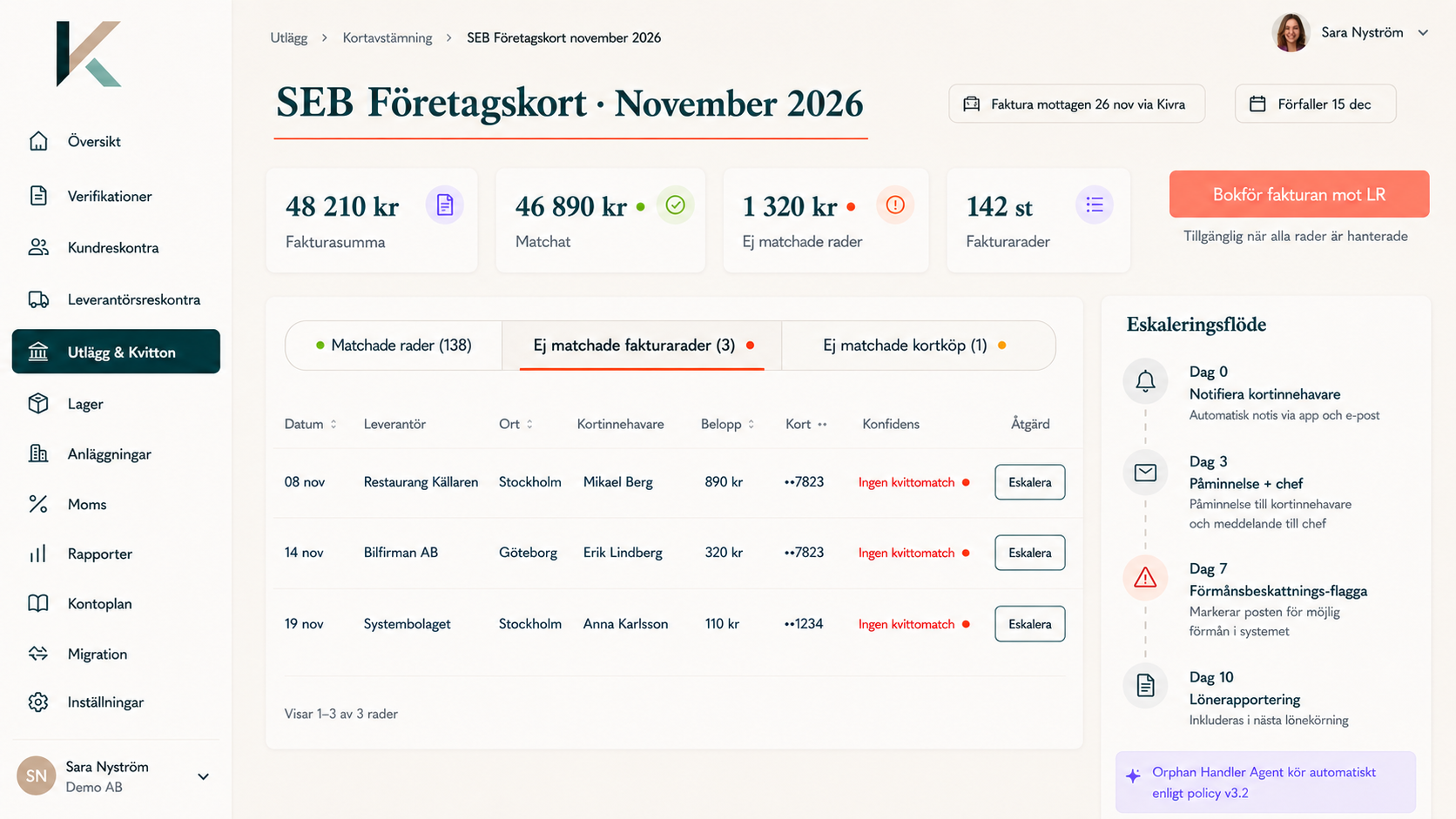Open the Kort column options
This screenshot has width=1456, height=819.
(x=822, y=425)
